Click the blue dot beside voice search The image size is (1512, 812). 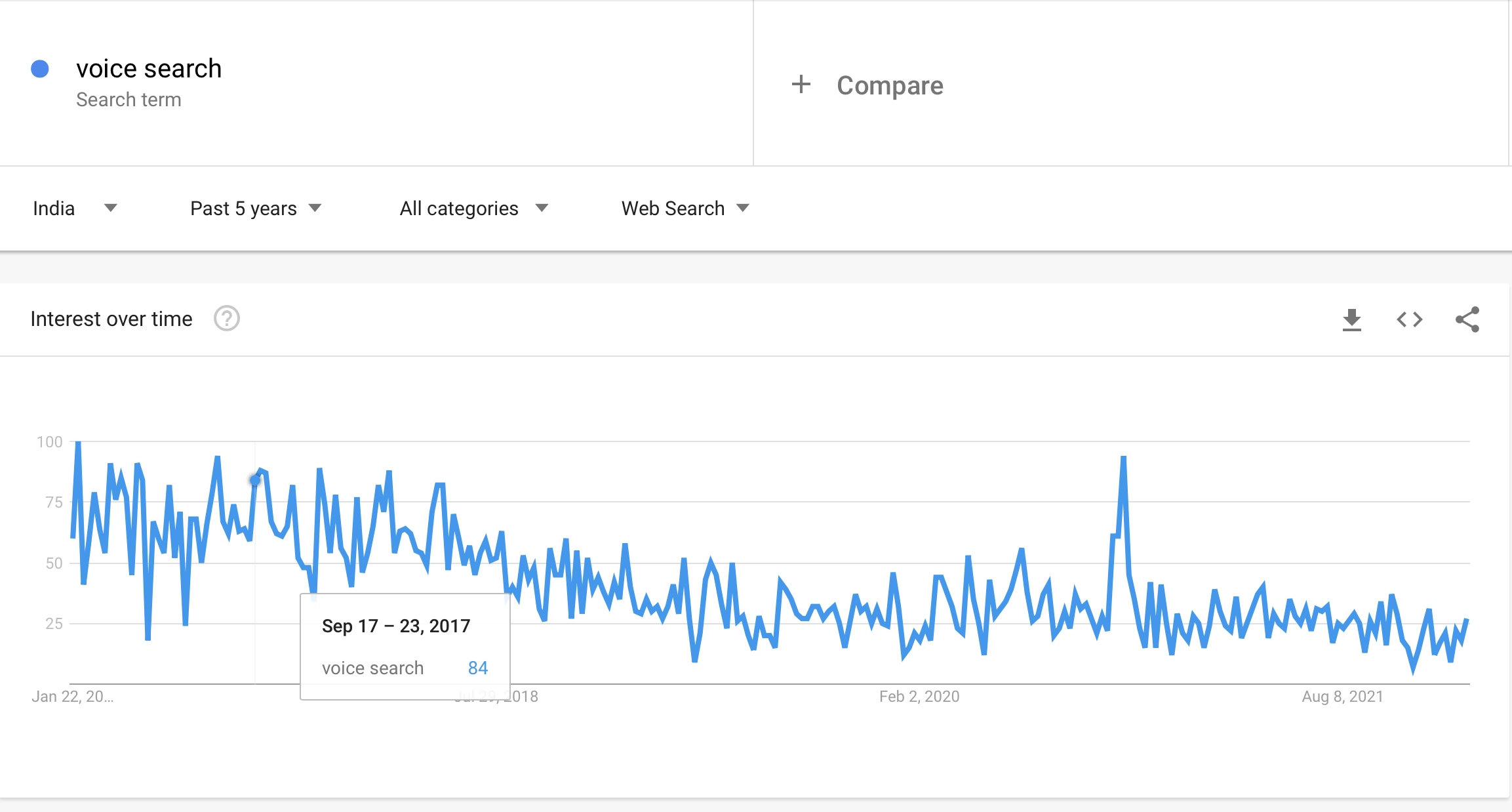point(40,69)
